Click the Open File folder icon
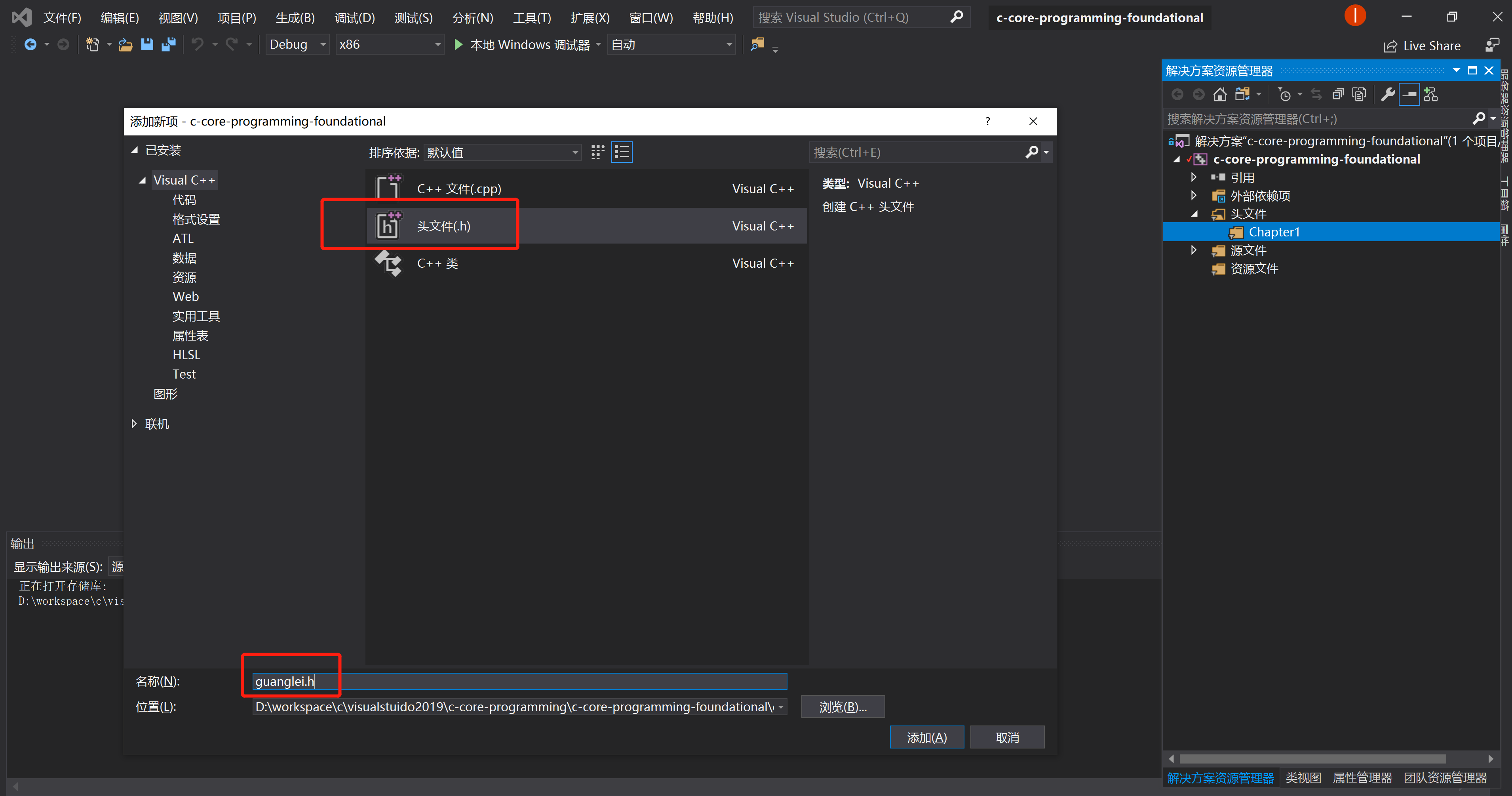This screenshot has height=796, width=1512. click(125, 45)
